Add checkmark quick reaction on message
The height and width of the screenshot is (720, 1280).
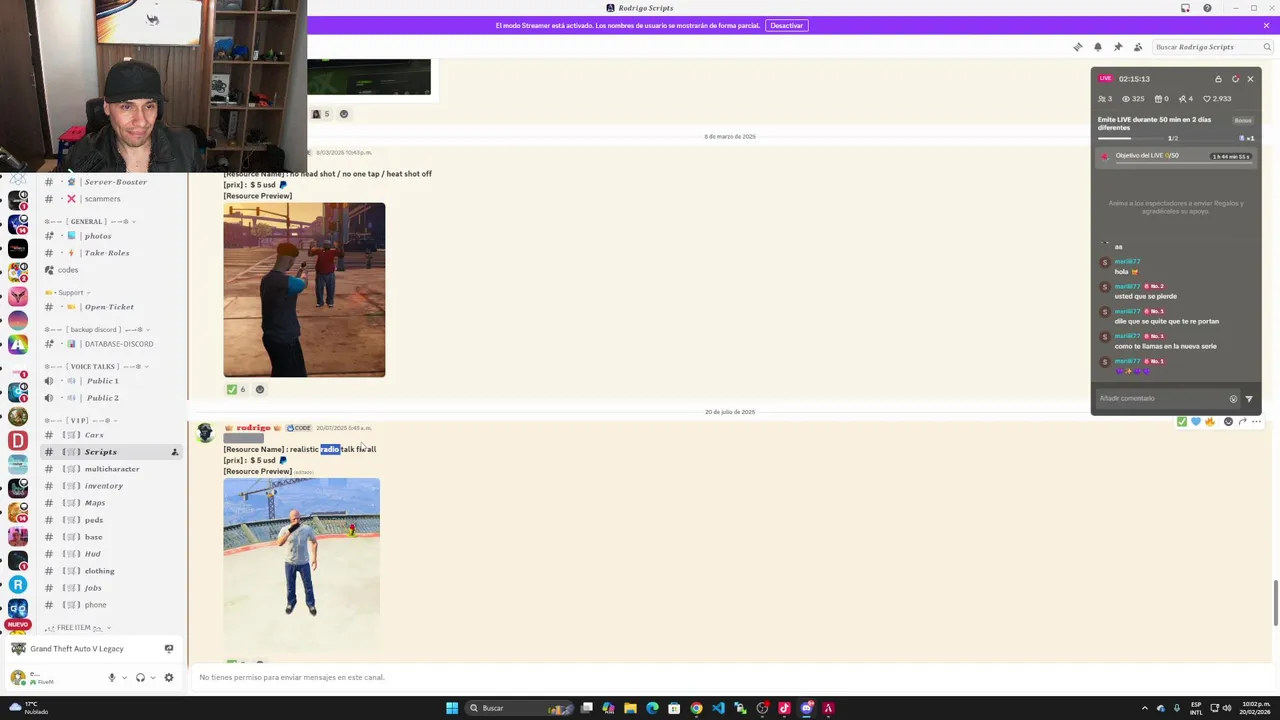(1182, 421)
